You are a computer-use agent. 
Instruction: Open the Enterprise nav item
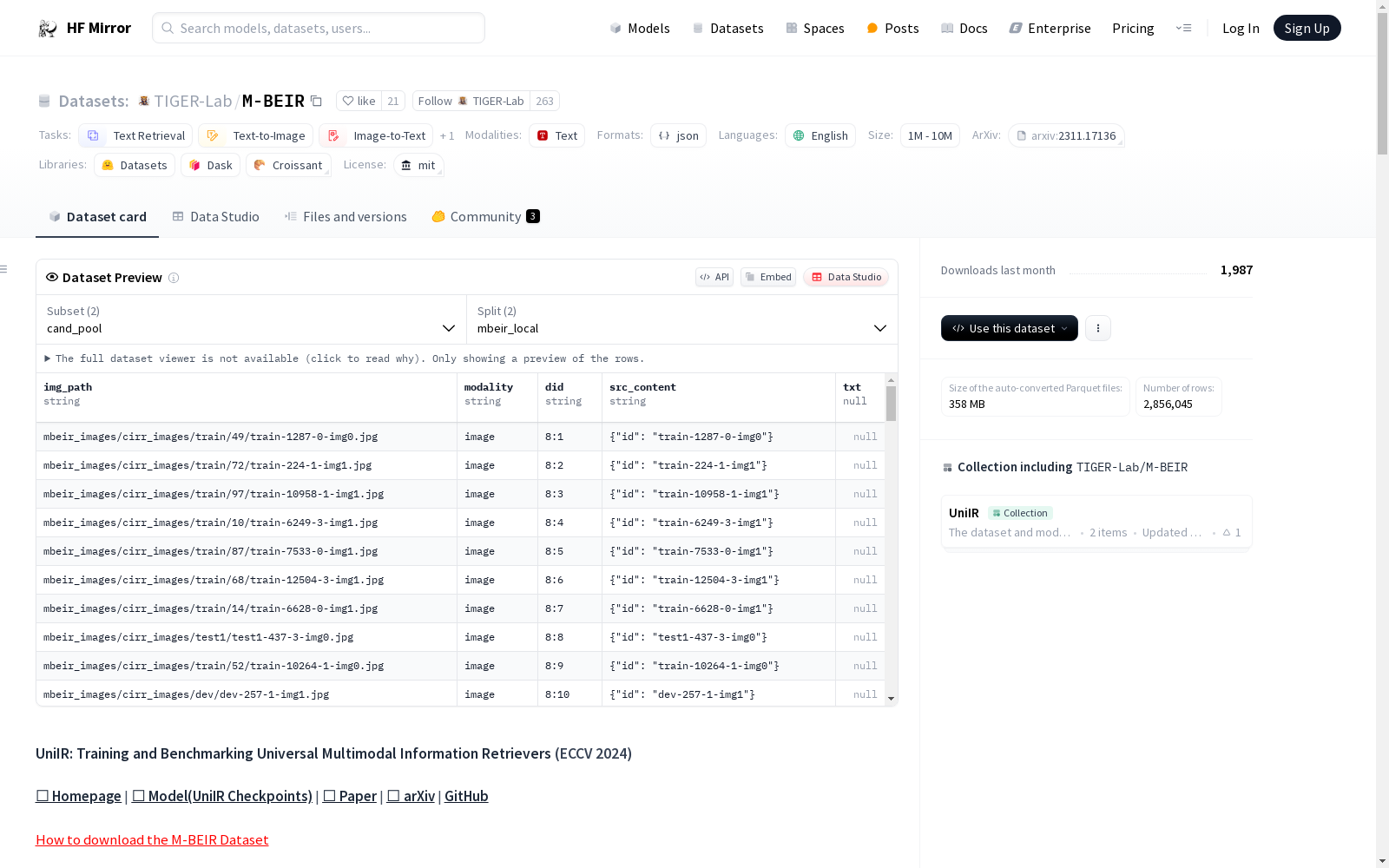(1050, 28)
